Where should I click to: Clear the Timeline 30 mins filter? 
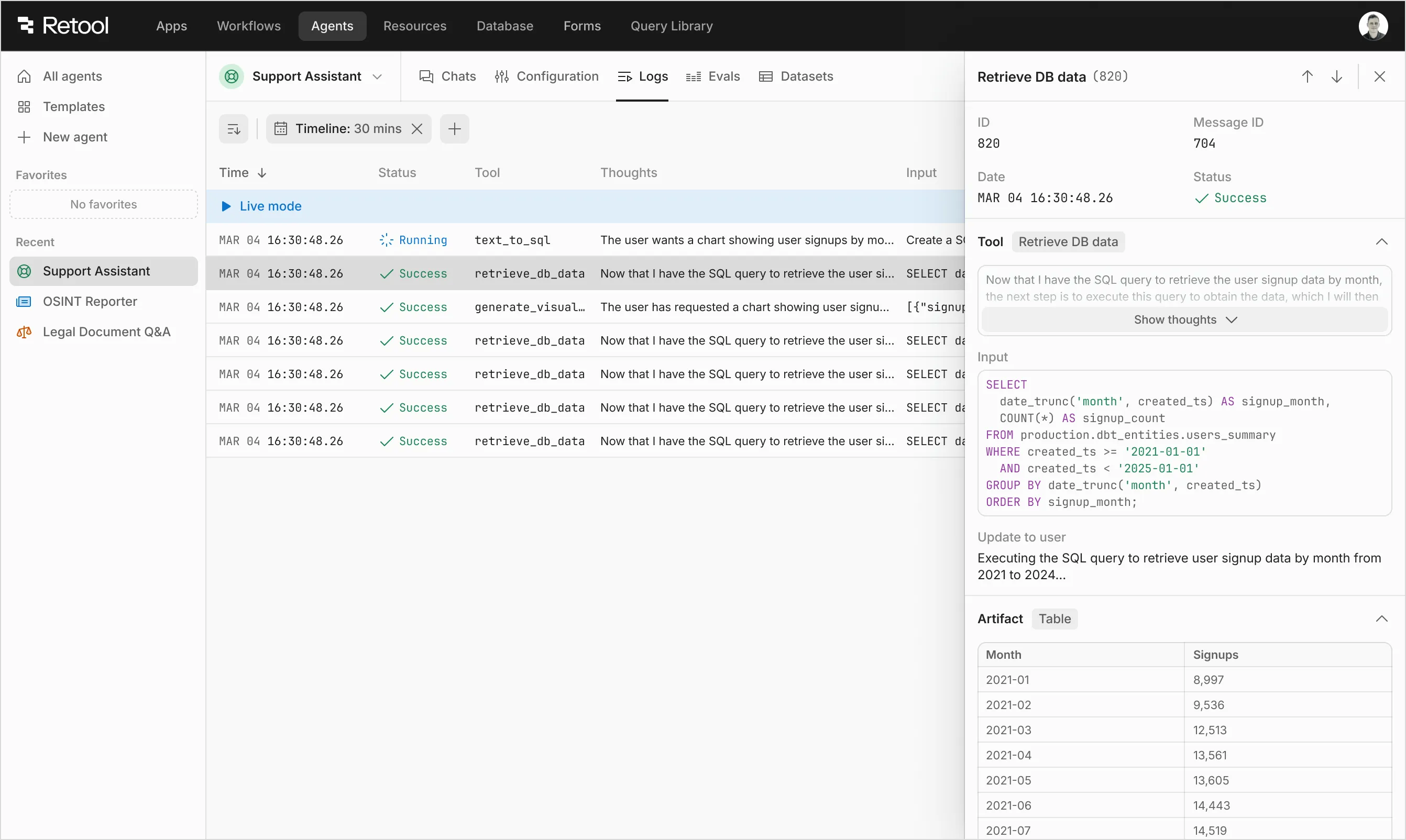coord(417,128)
